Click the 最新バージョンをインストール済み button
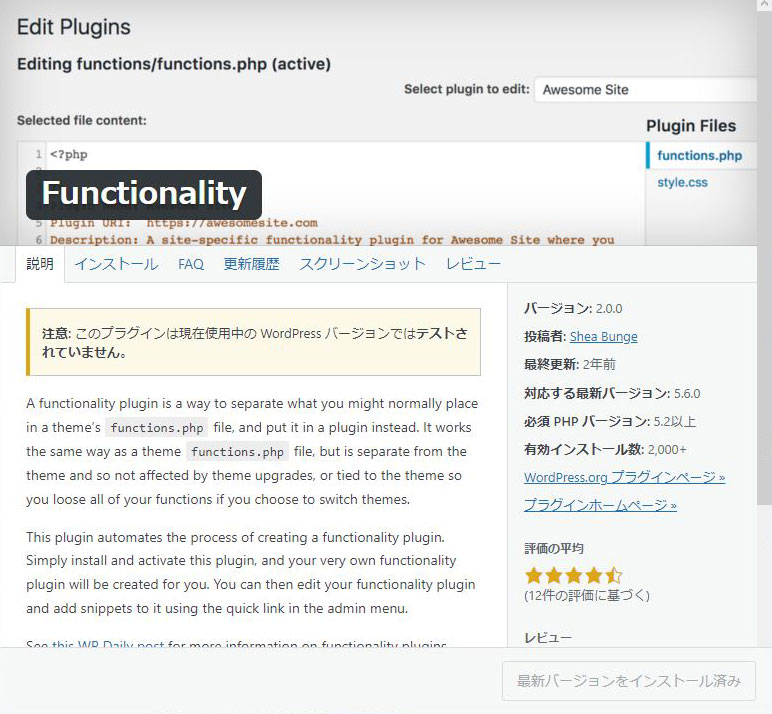772x714 pixels. point(629,681)
